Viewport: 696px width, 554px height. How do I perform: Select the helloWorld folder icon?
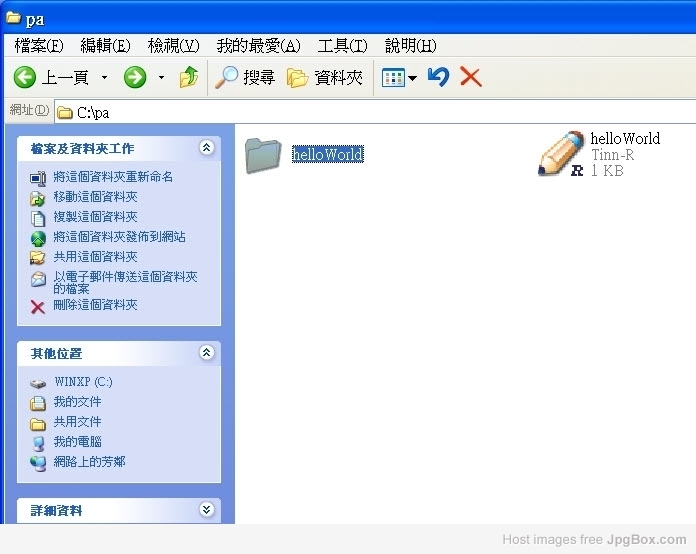click(263, 155)
